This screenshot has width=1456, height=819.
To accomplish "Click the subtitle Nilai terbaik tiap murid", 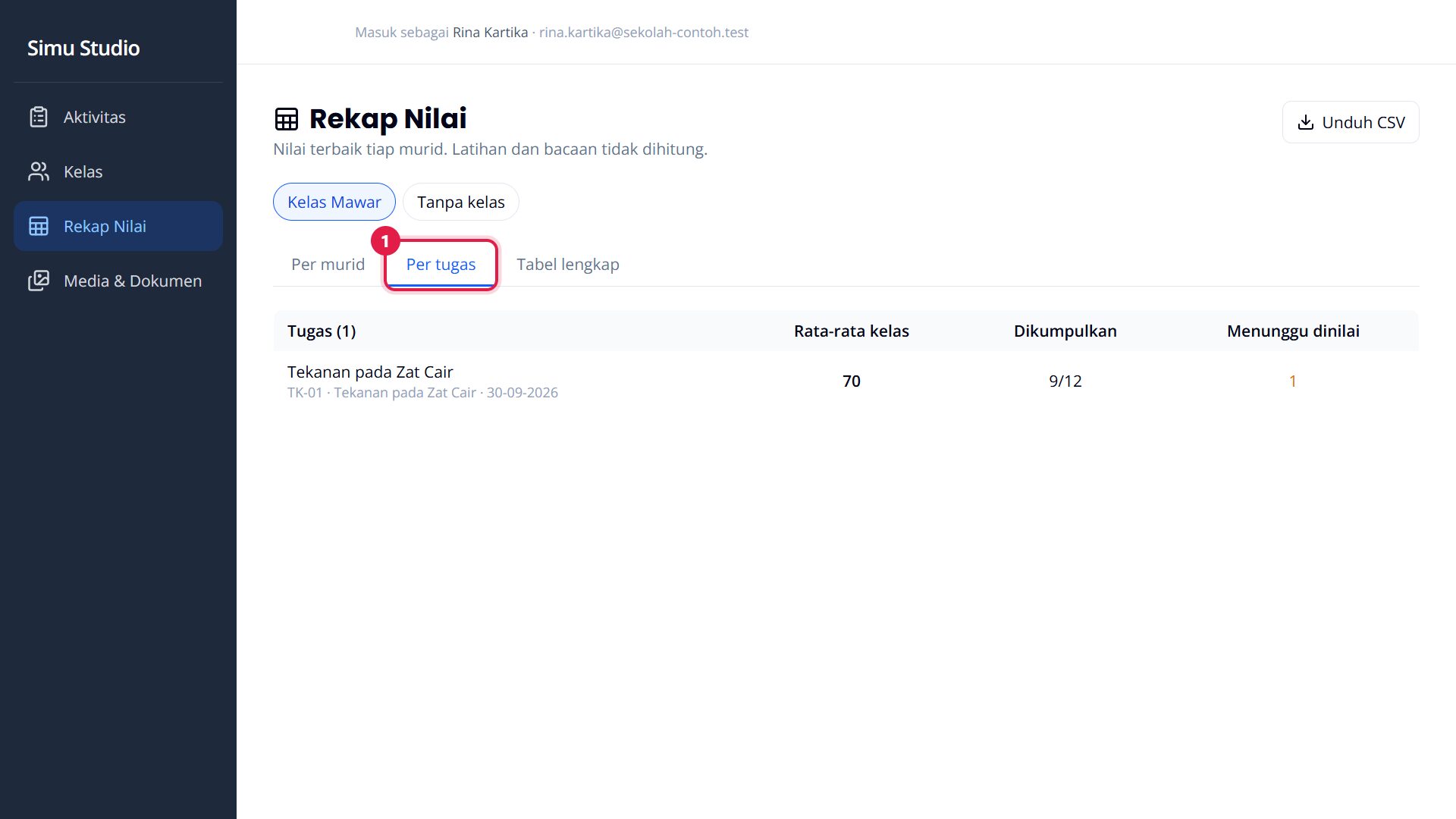I will tap(360, 149).
